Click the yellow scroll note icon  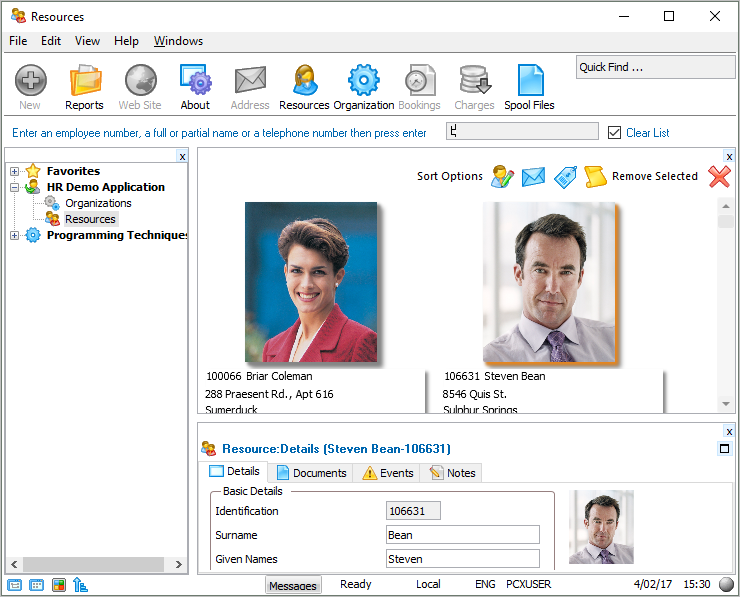595,176
